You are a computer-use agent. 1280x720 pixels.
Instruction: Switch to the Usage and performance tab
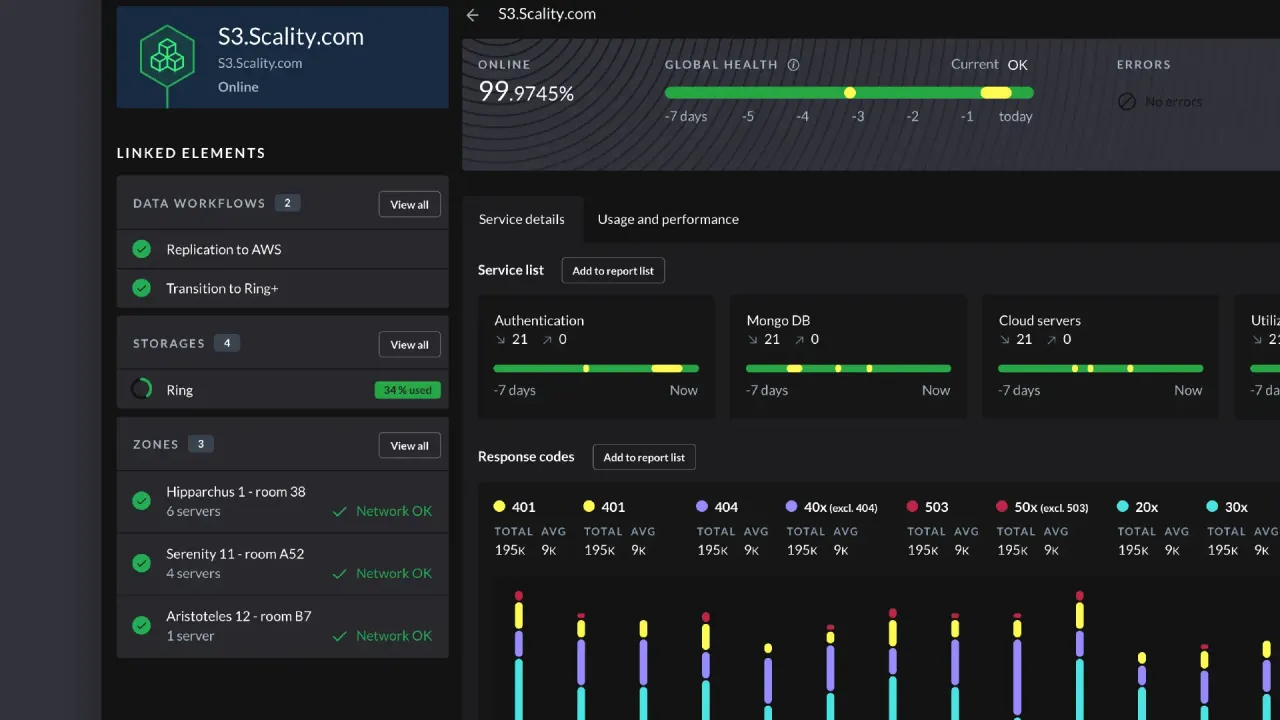click(x=668, y=220)
